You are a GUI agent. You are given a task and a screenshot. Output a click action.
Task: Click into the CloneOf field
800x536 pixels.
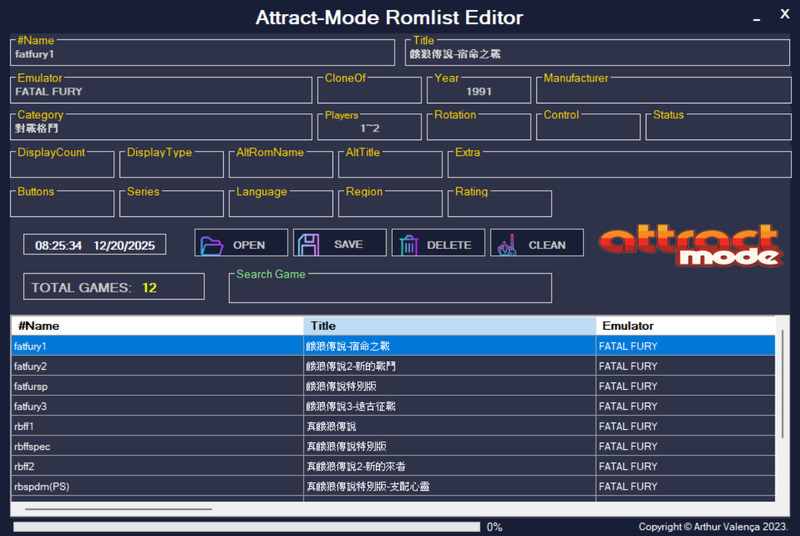point(369,92)
